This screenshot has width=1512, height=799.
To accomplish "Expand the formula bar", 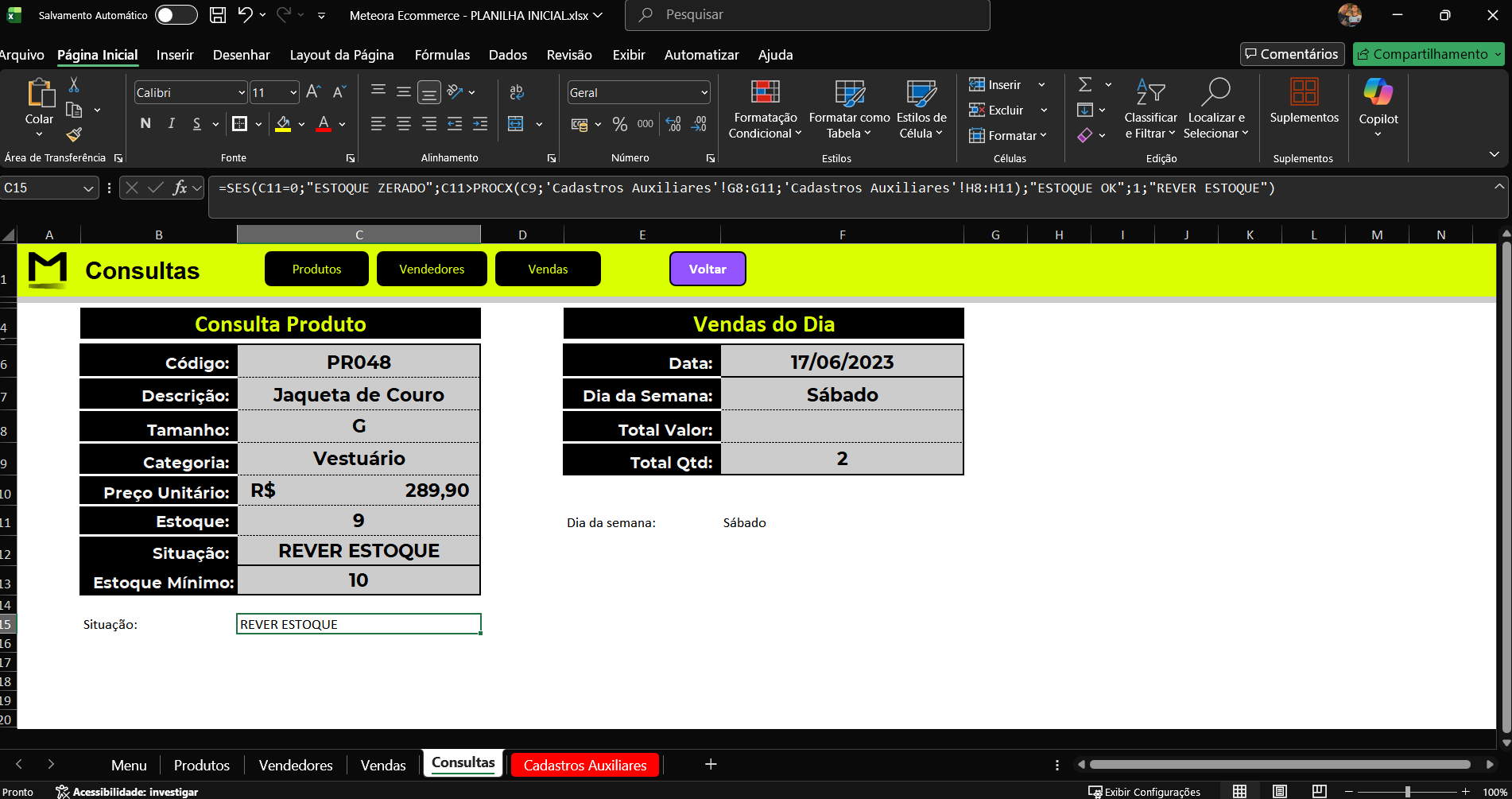I will coord(1498,187).
